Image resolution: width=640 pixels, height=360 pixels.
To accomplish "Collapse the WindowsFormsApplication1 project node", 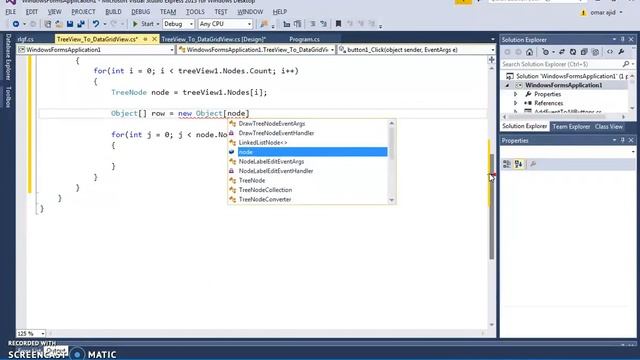I will coord(507,85).
